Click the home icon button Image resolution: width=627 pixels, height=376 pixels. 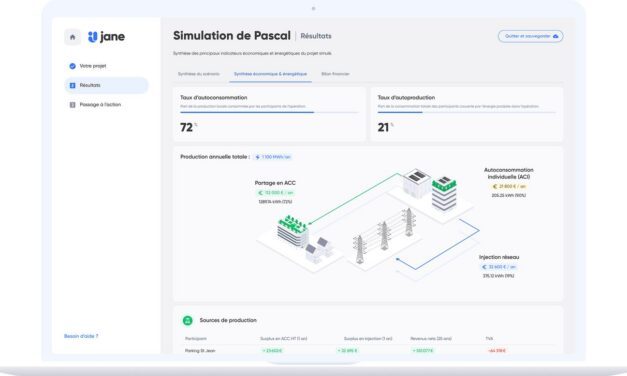point(72,37)
